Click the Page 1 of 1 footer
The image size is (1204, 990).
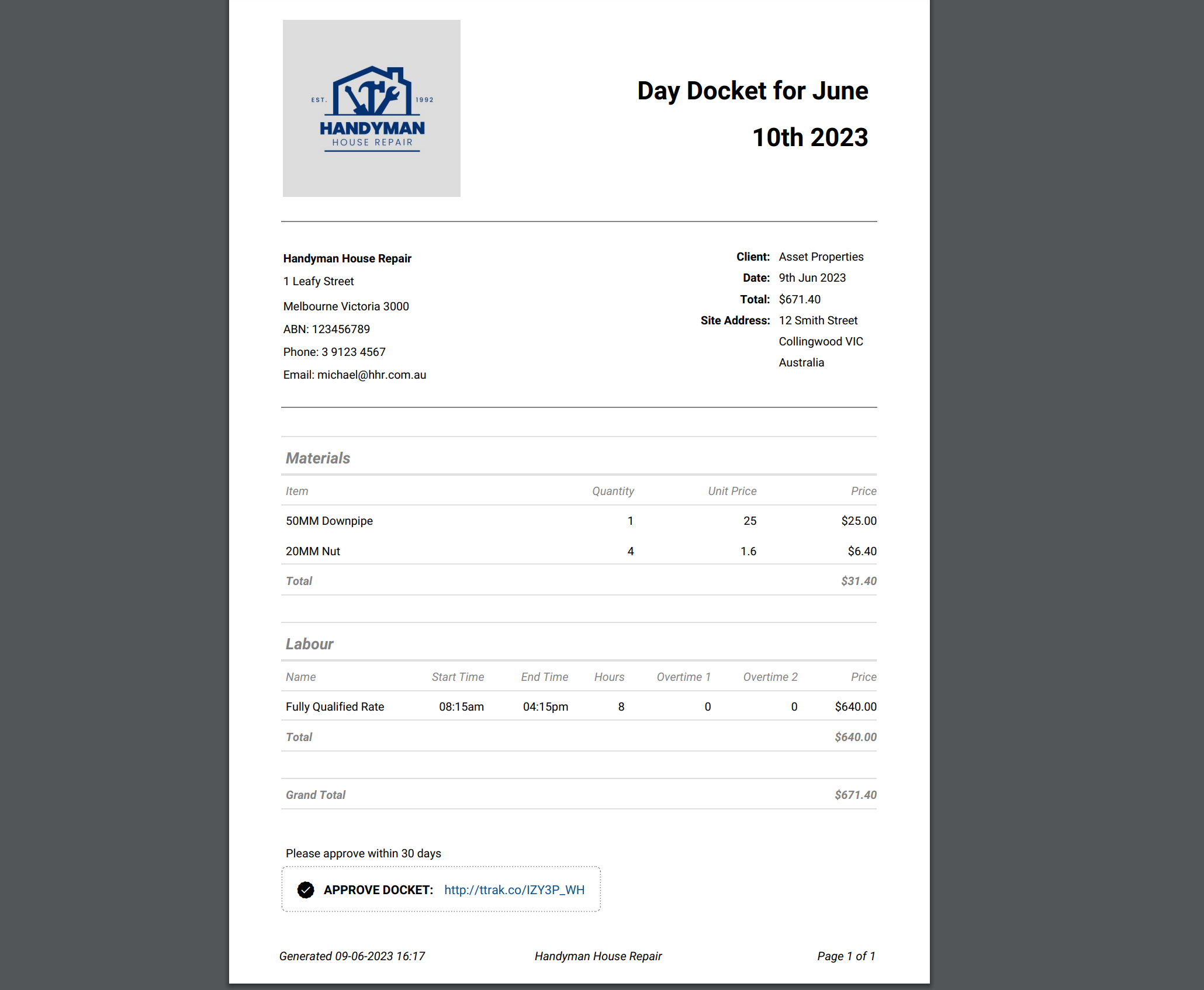coord(846,956)
